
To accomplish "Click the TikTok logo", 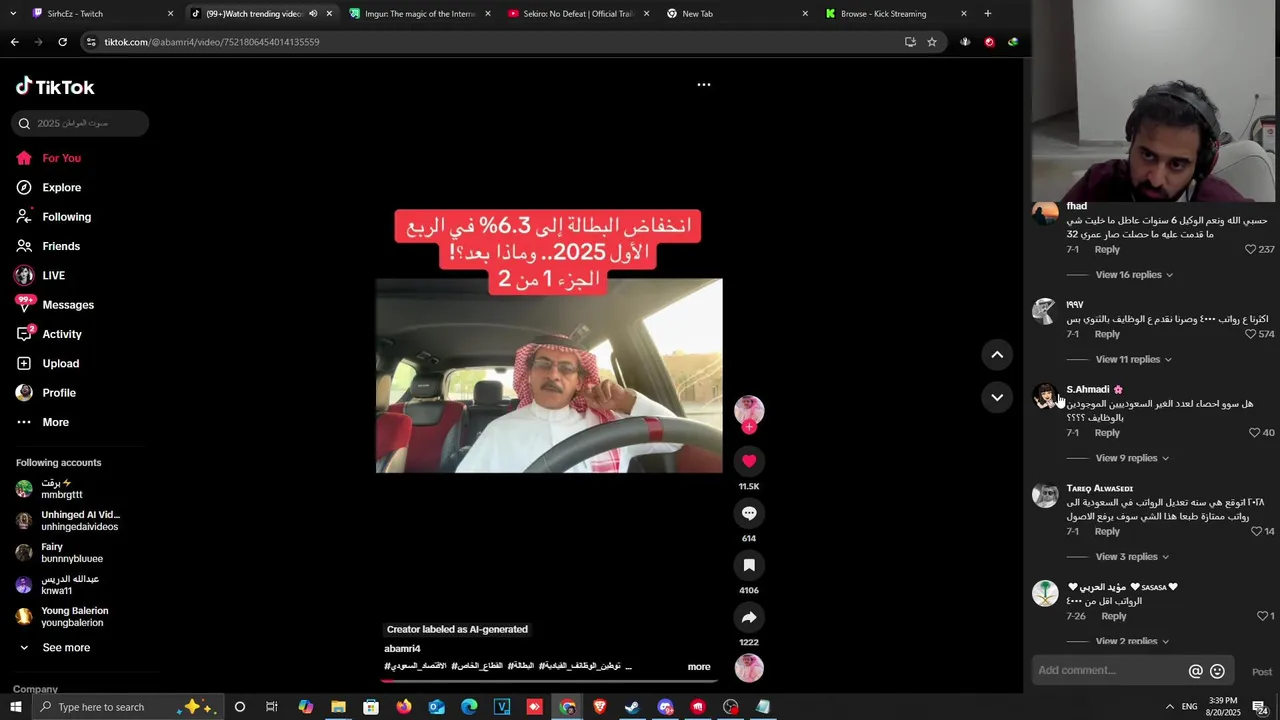I will 55,87.
